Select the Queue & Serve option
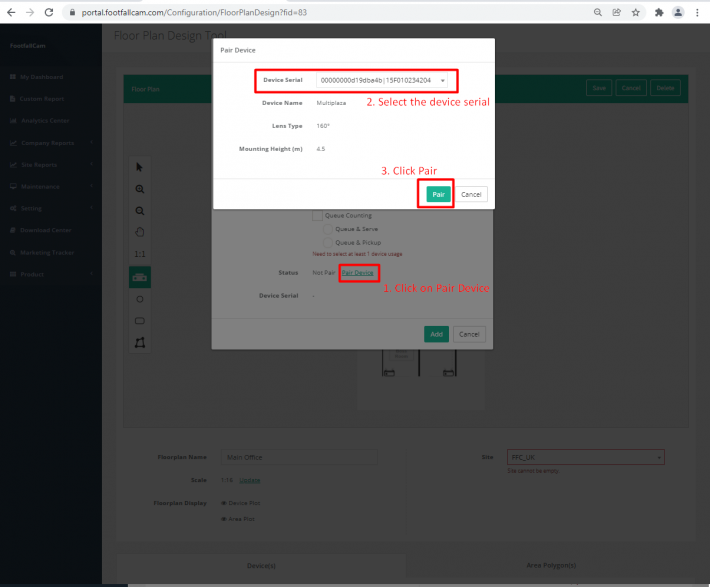The height and width of the screenshot is (587, 710). 328,229
